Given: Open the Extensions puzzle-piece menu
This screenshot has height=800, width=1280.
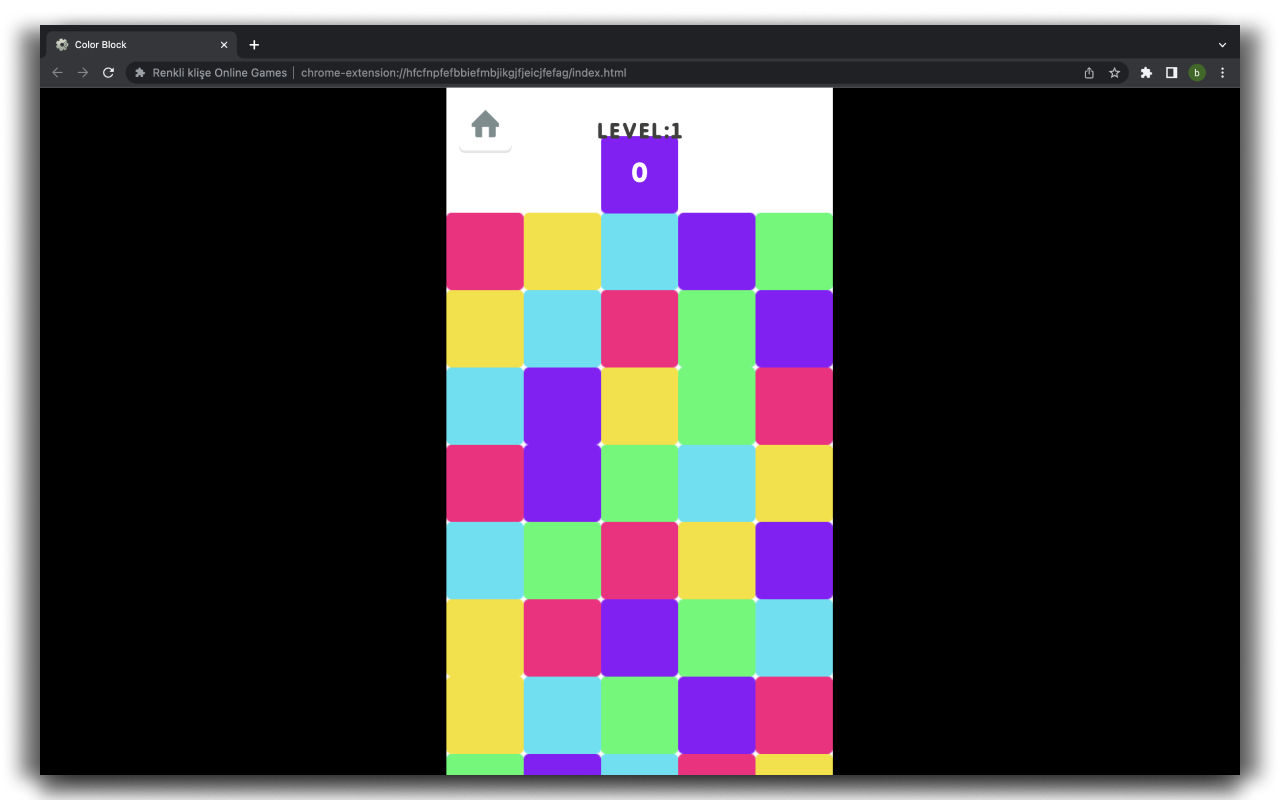Looking at the screenshot, I should tap(1145, 72).
